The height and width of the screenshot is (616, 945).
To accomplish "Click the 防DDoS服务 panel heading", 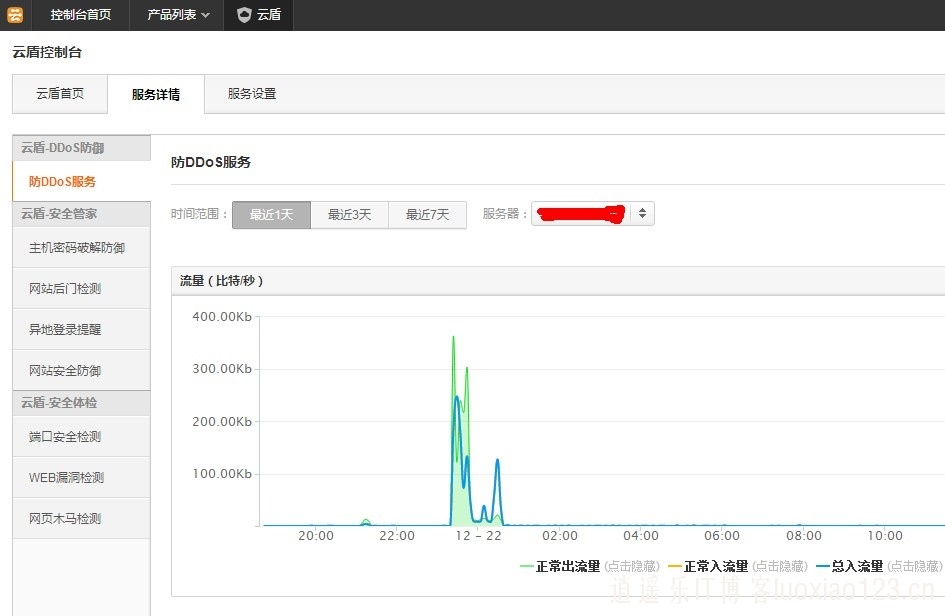I will (211, 162).
